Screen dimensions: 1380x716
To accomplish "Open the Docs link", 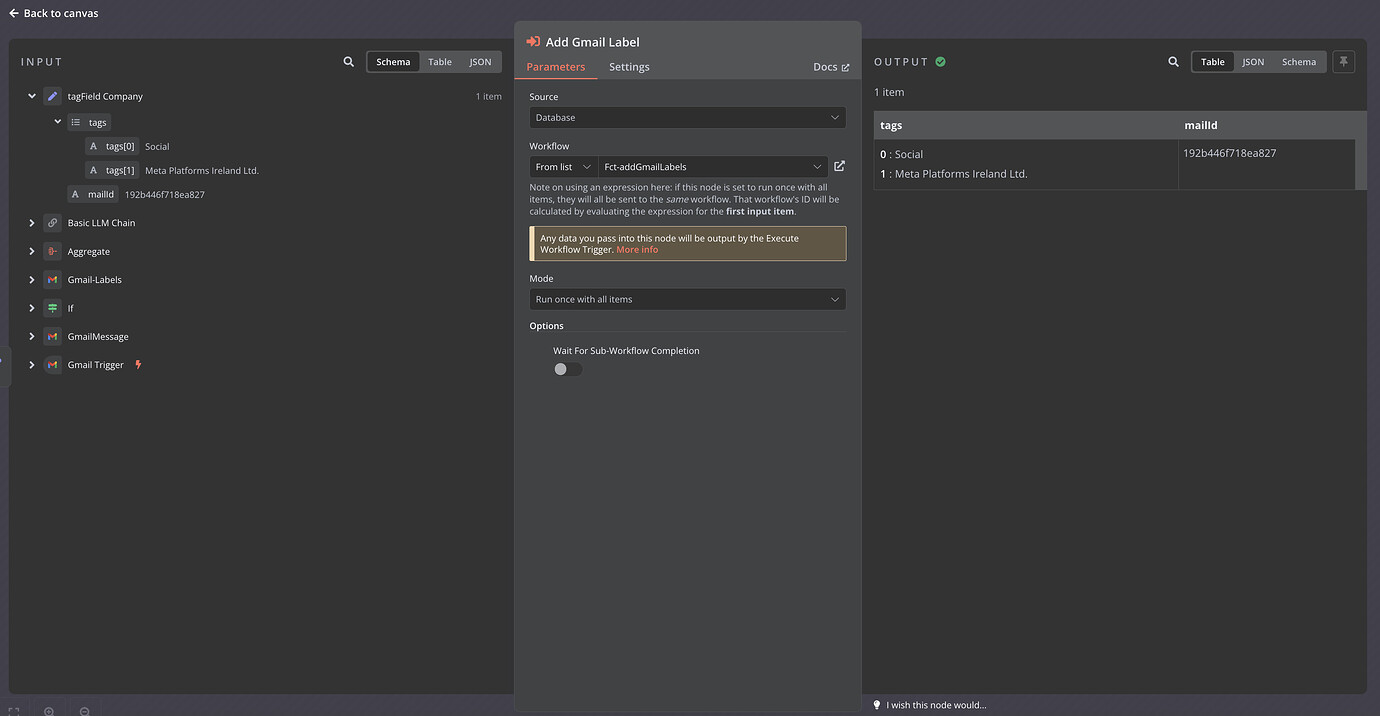I will (831, 66).
